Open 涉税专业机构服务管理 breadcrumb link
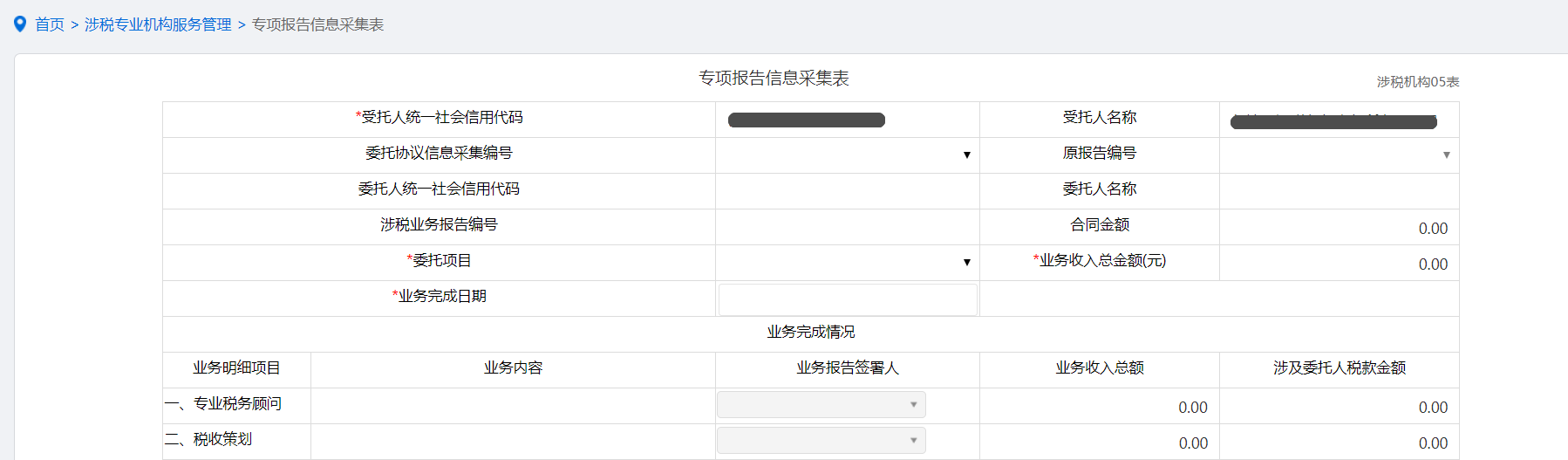This screenshot has width=1568, height=460. (158, 24)
